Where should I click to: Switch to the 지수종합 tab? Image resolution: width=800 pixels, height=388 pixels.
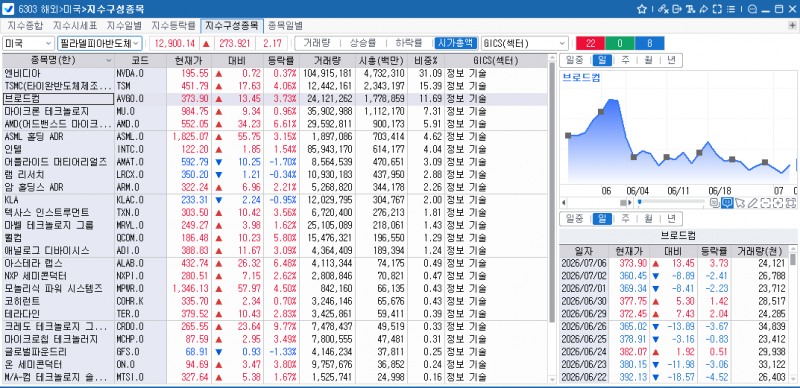[25, 26]
